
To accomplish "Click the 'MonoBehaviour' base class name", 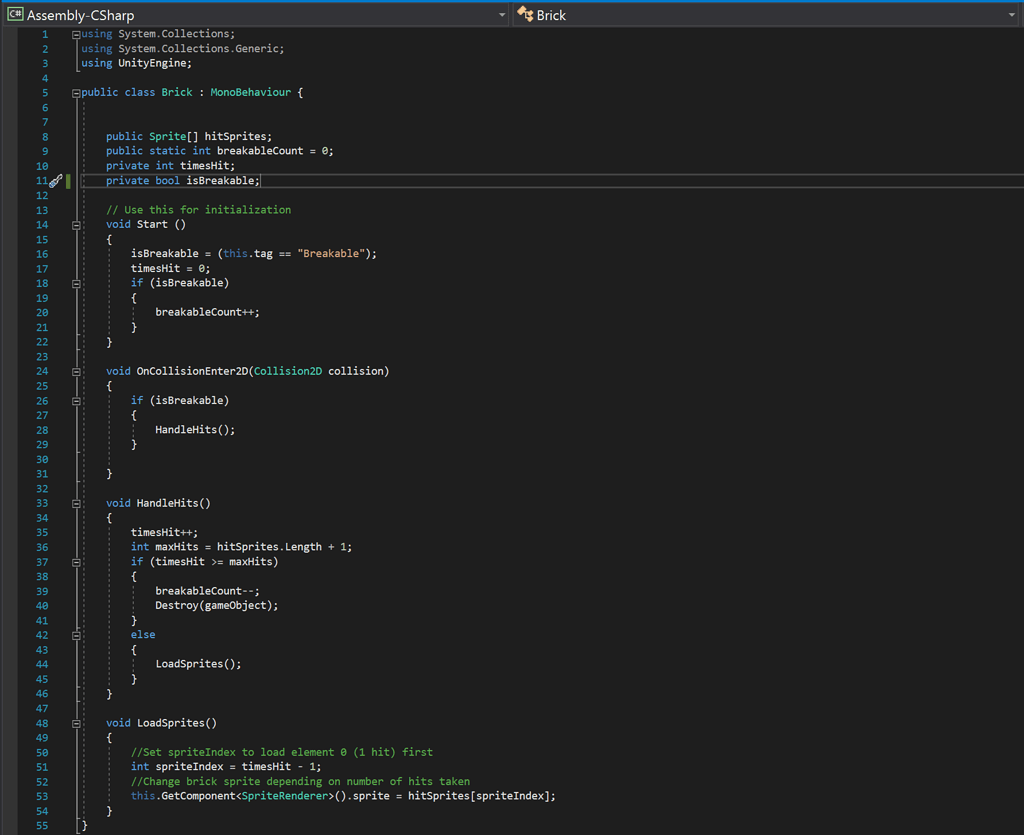I will tap(250, 93).
